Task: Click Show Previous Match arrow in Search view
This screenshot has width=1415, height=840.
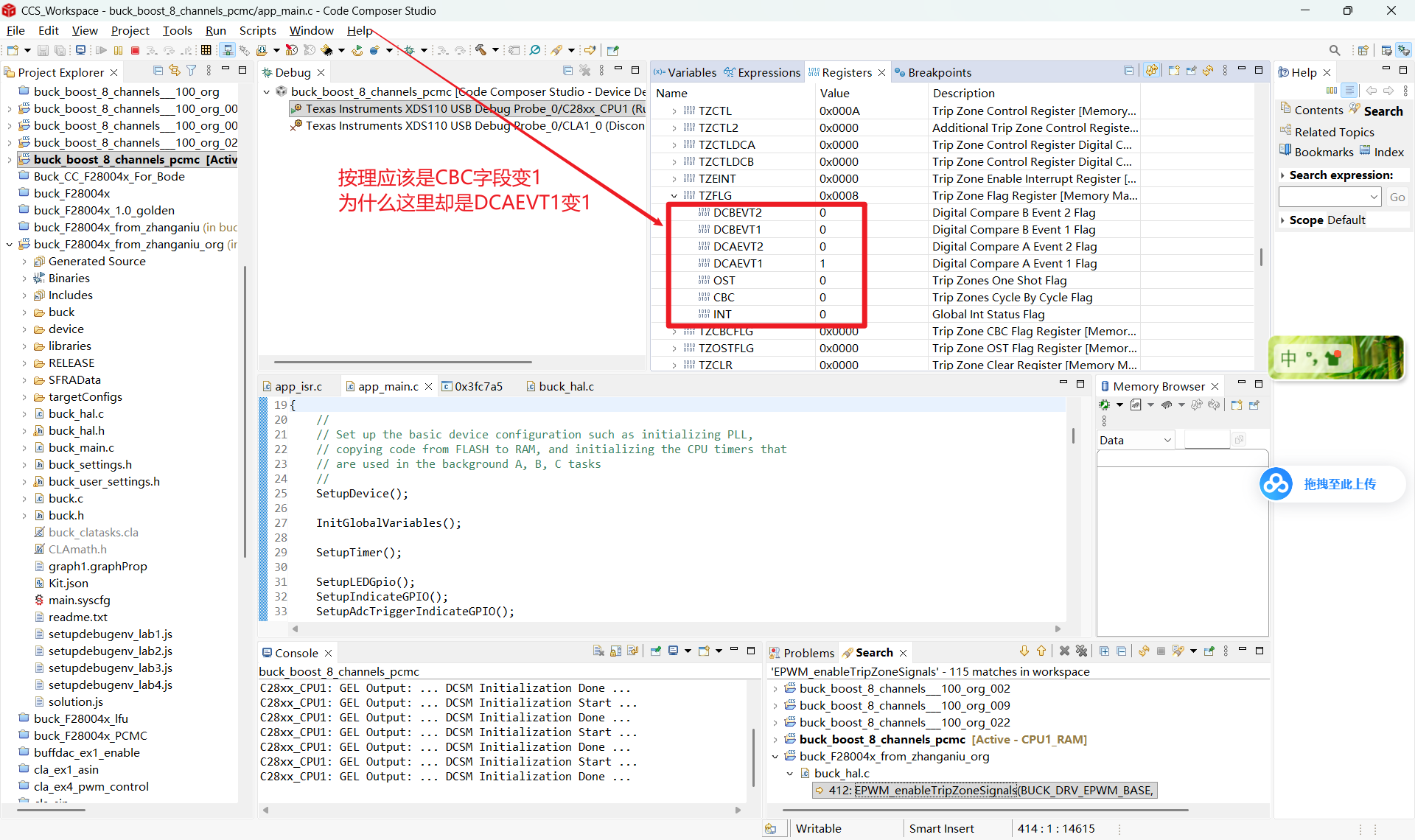Action: click(1041, 651)
